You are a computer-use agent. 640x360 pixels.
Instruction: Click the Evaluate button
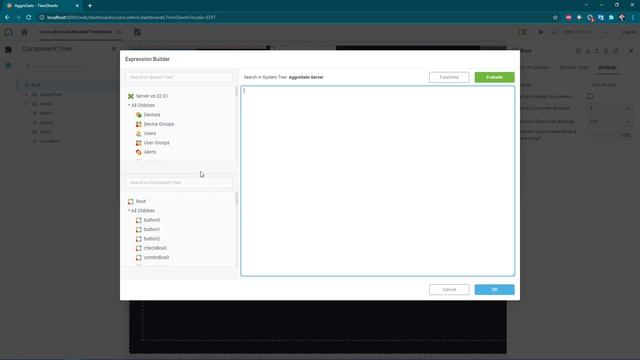click(494, 77)
